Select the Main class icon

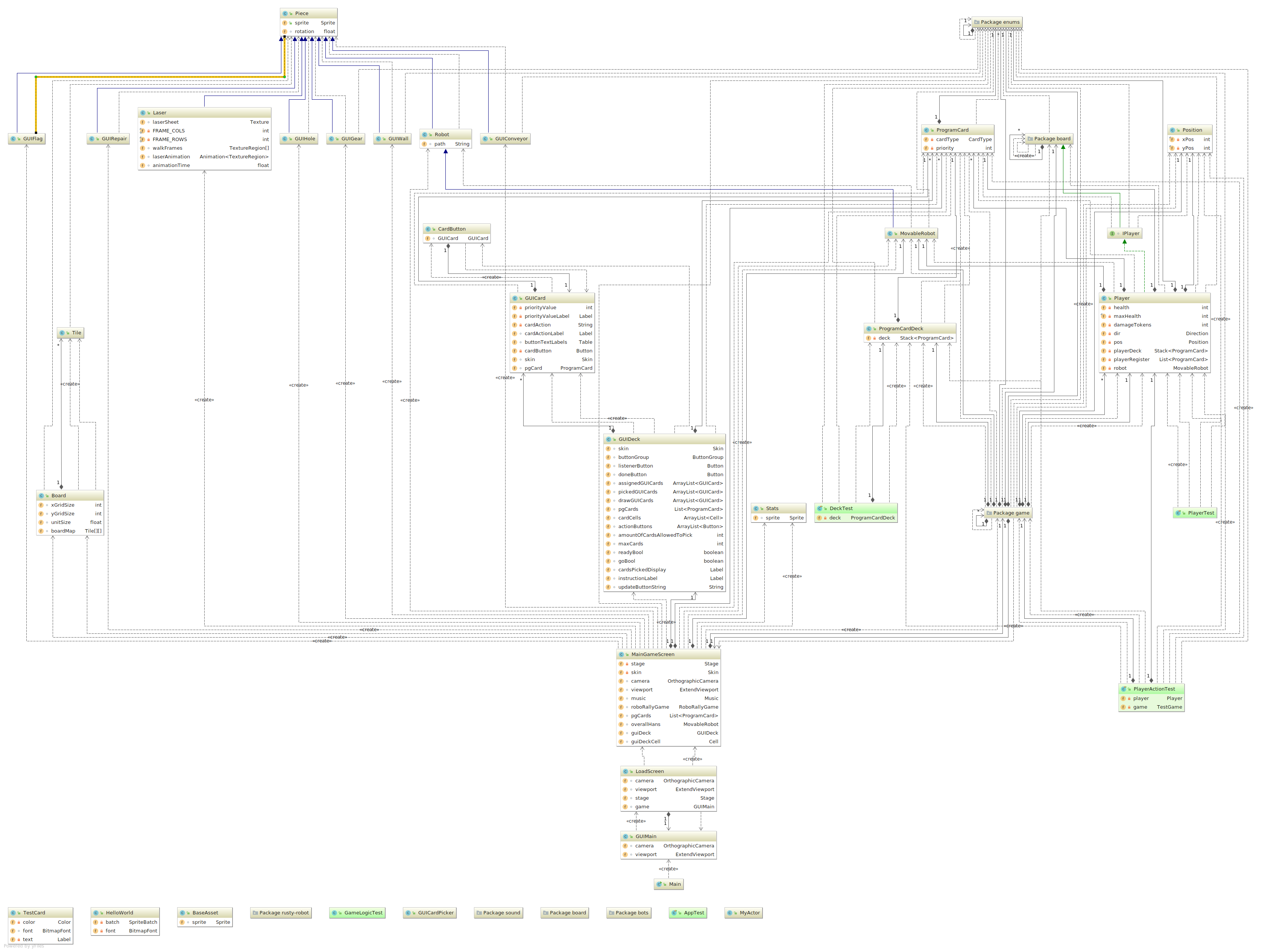click(659, 884)
